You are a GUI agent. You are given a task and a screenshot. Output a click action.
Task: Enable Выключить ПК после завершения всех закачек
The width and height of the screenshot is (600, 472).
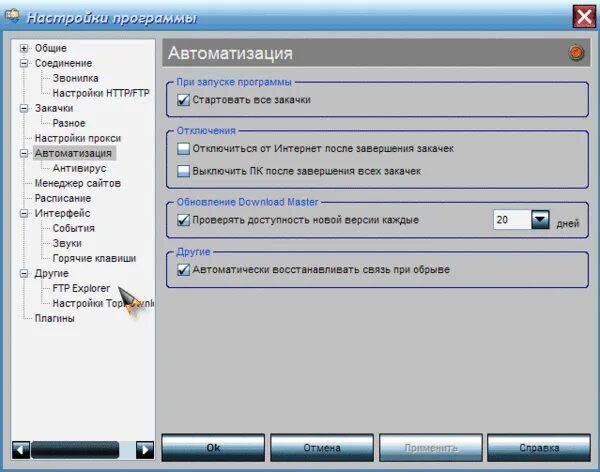point(183,171)
